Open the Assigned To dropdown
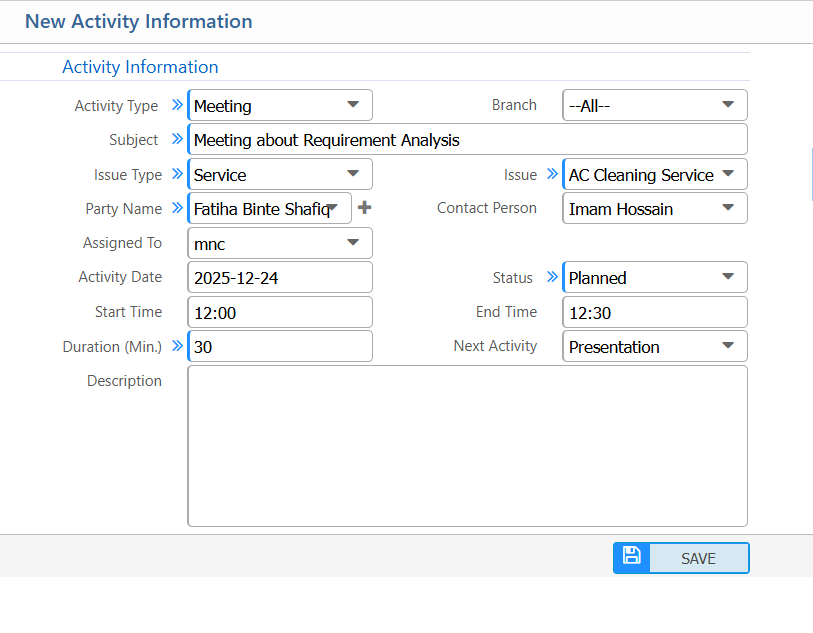The width and height of the screenshot is (813, 633). (x=280, y=243)
